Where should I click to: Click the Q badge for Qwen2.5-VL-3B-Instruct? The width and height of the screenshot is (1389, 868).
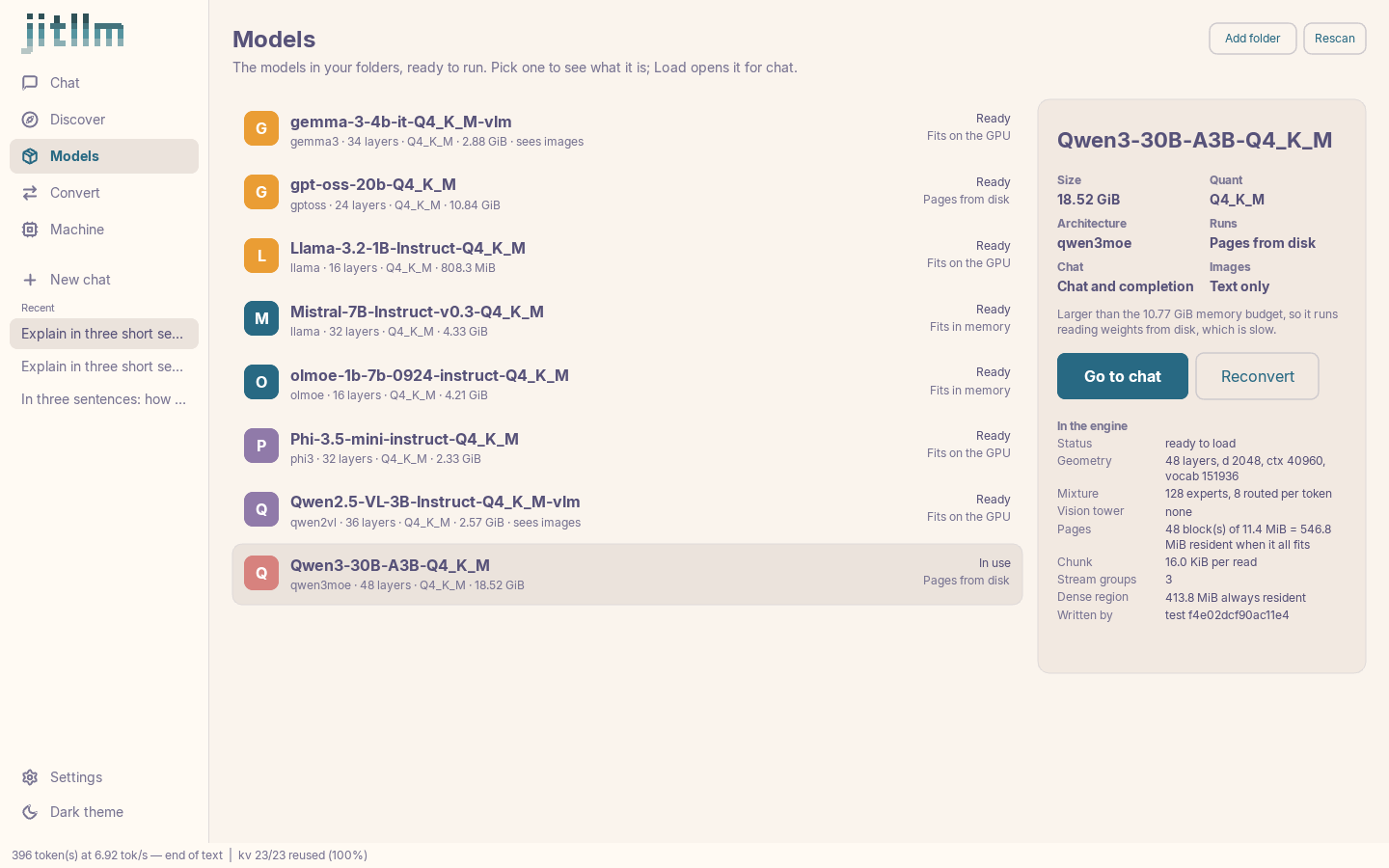coord(261,509)
